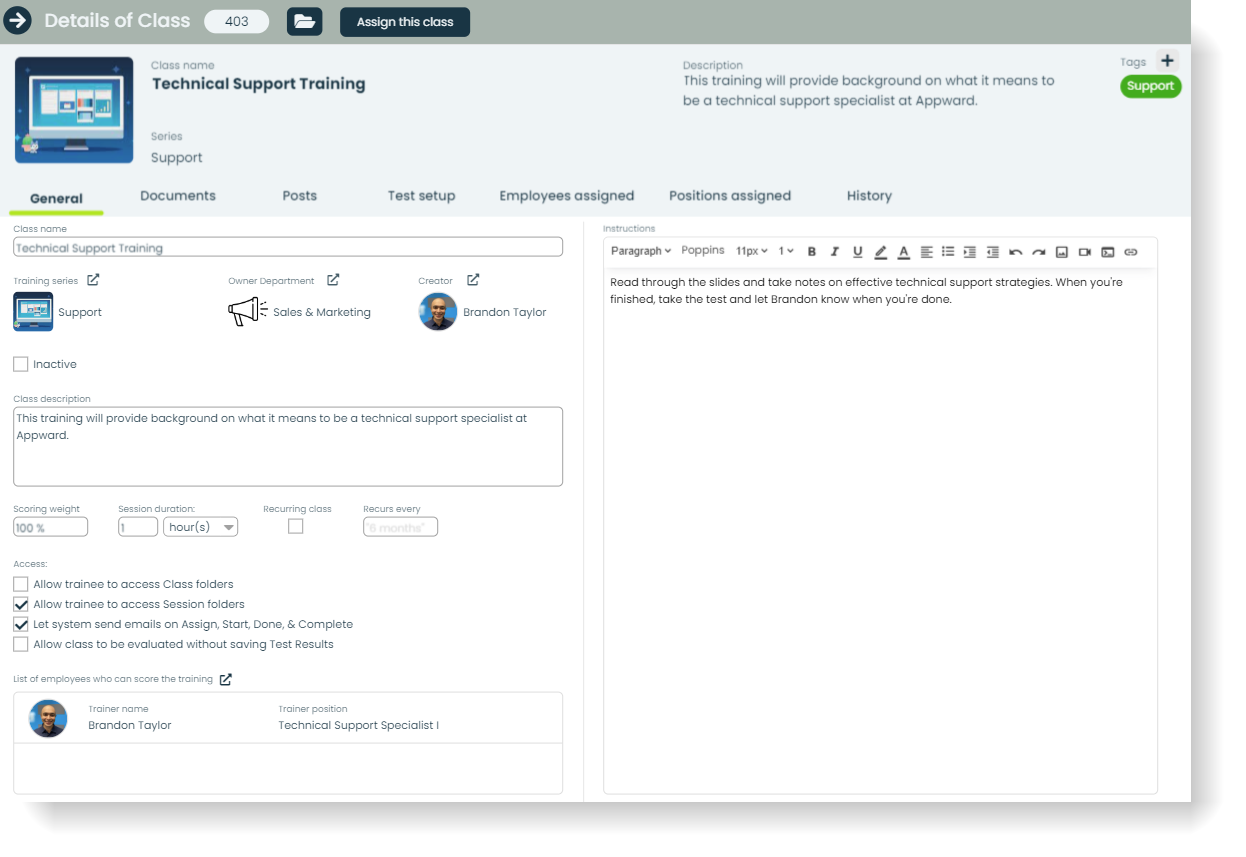Open Training series external link icon

[93, 280]
